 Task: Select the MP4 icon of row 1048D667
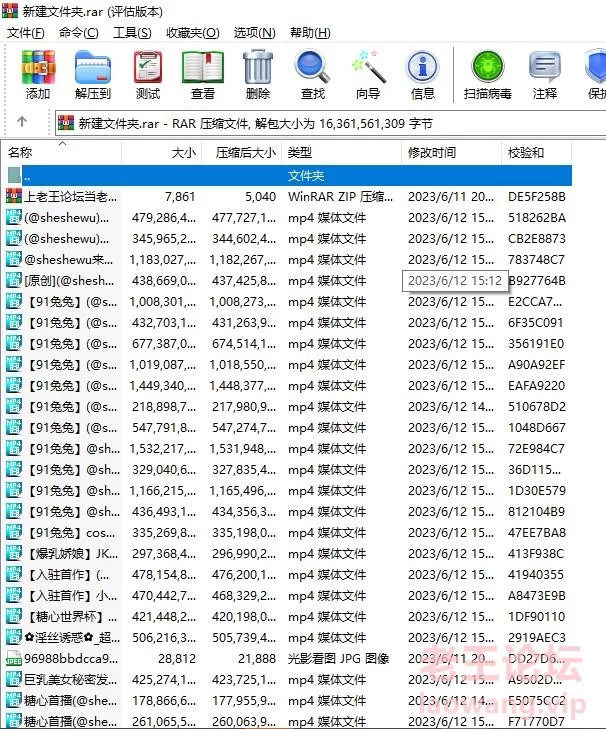[x=13, y=427]
